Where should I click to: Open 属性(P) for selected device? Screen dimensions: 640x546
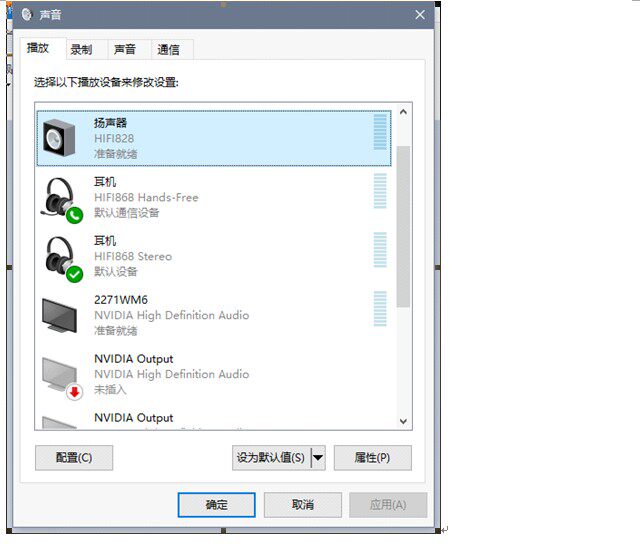pos(372,457)
